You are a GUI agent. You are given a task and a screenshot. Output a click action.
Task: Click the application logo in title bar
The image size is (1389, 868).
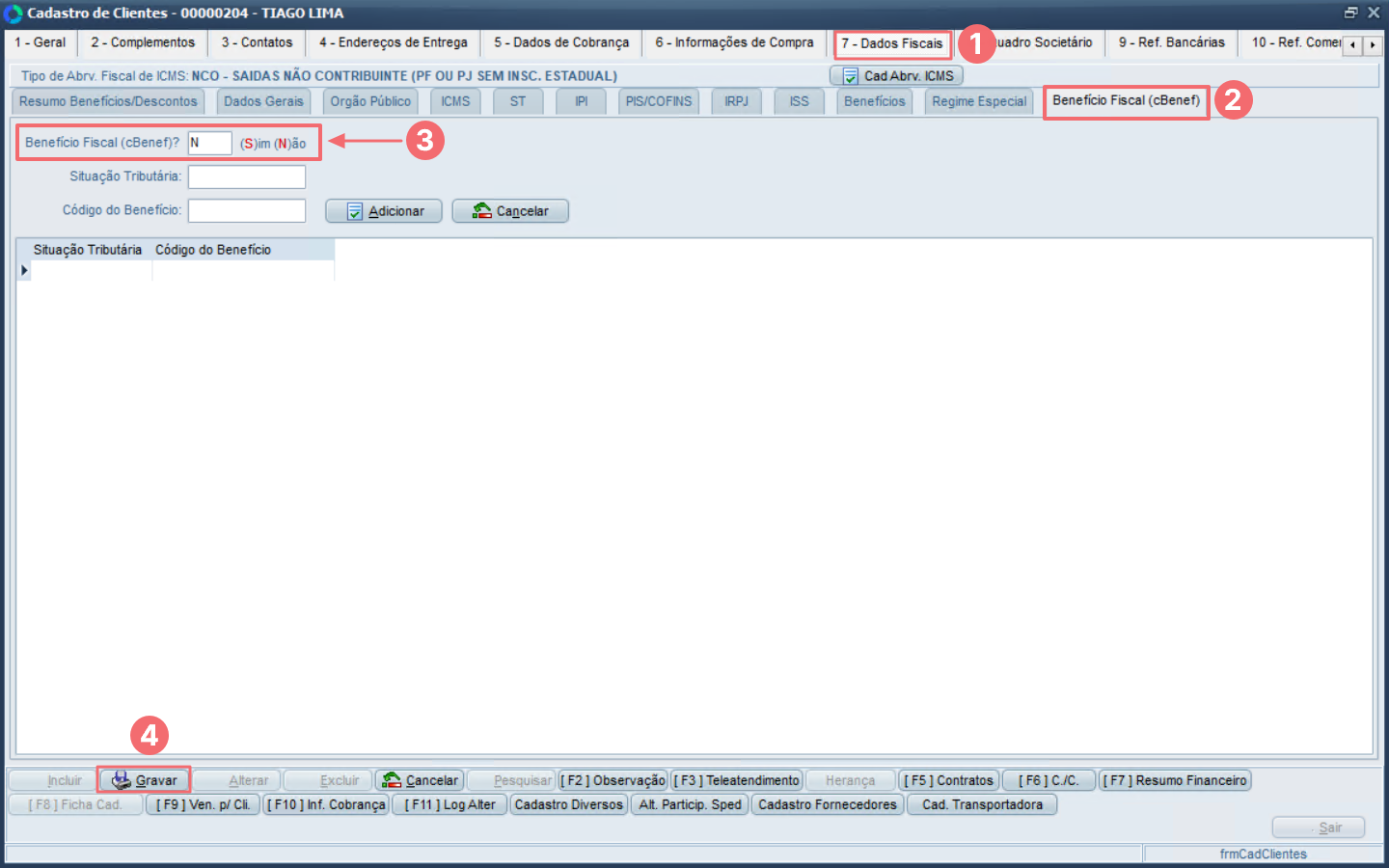coord(14,14)
